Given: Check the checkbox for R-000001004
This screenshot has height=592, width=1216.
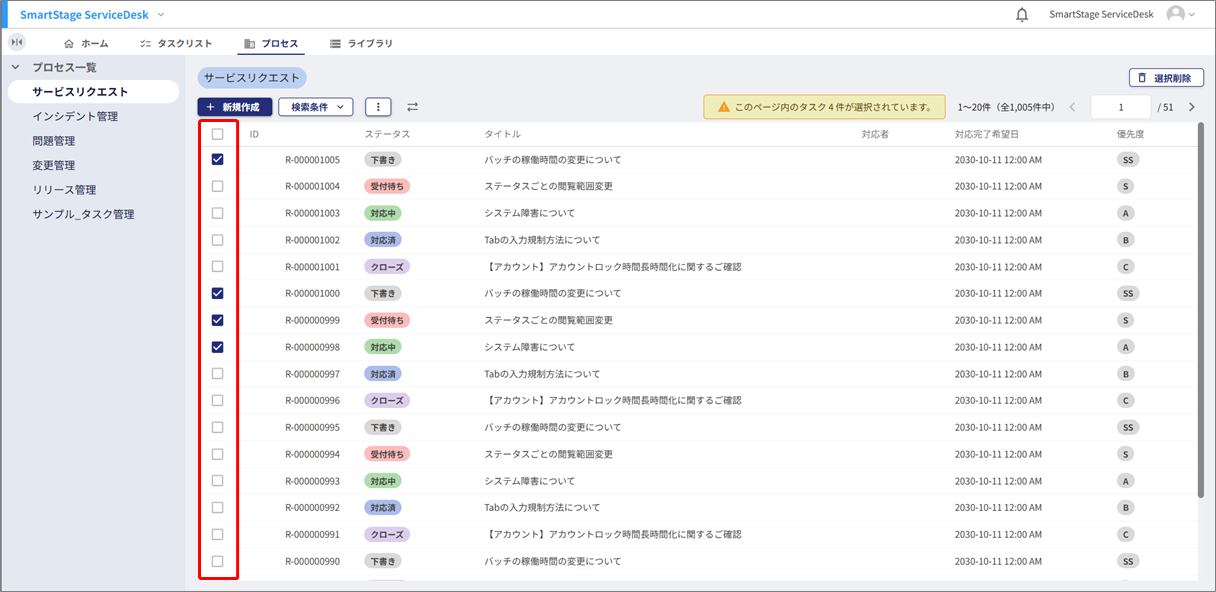Looking at the screenshot, I should coord(217,186).
